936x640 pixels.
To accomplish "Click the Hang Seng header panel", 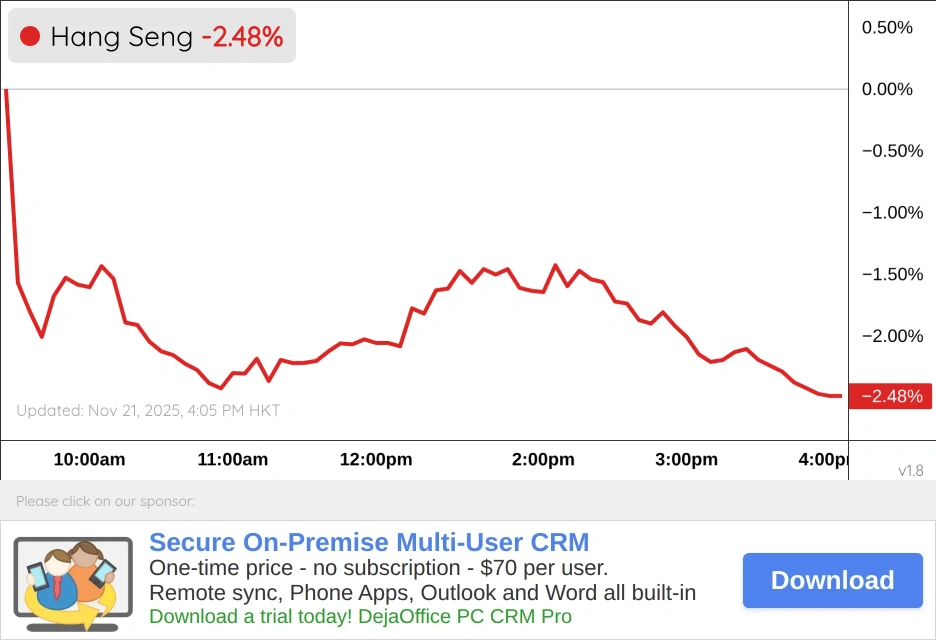I will coord(151,35).
